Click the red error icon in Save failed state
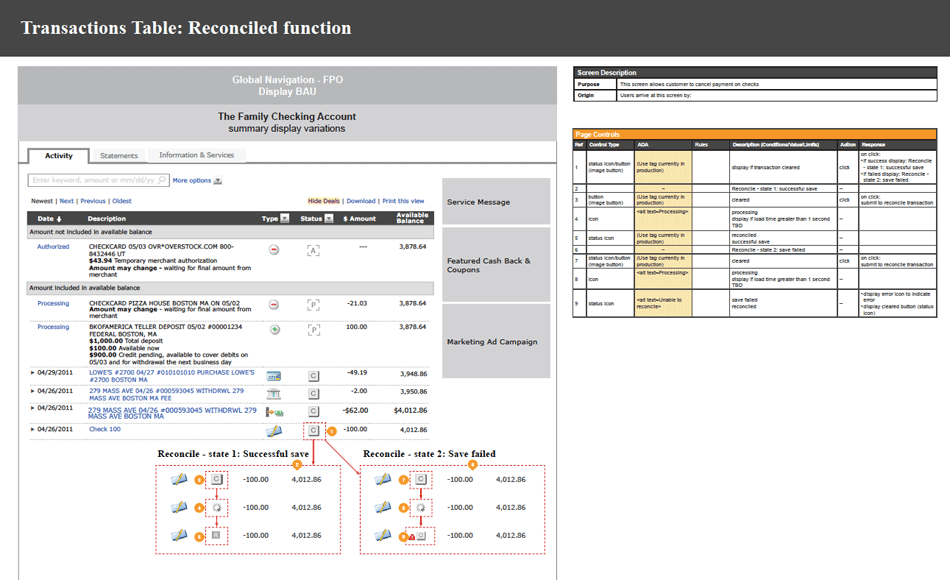The image size is (950, 580). (x=410, y=536)
